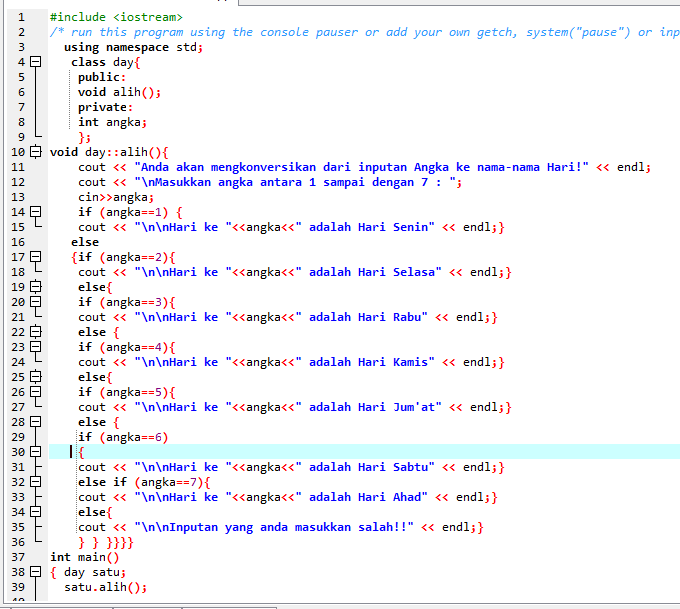Collapse the day::alih function fold on line 10

point(36,152)
